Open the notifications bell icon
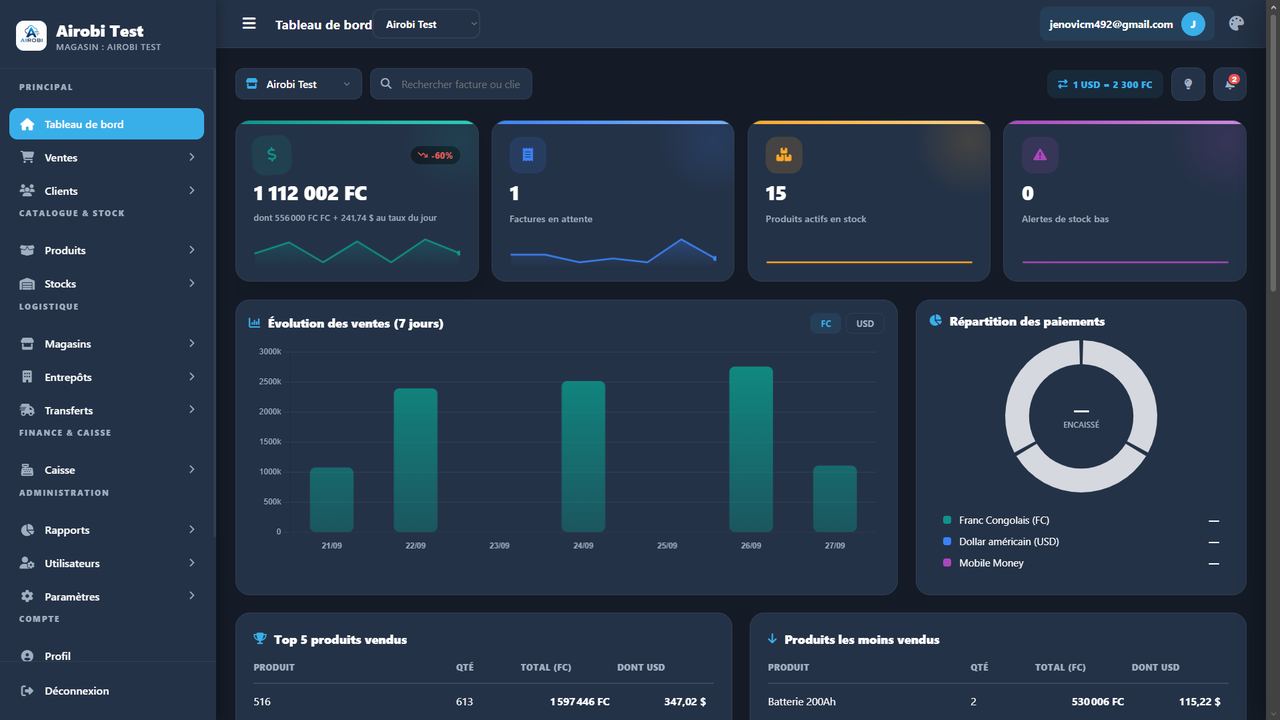 (x=1230, y=84)
